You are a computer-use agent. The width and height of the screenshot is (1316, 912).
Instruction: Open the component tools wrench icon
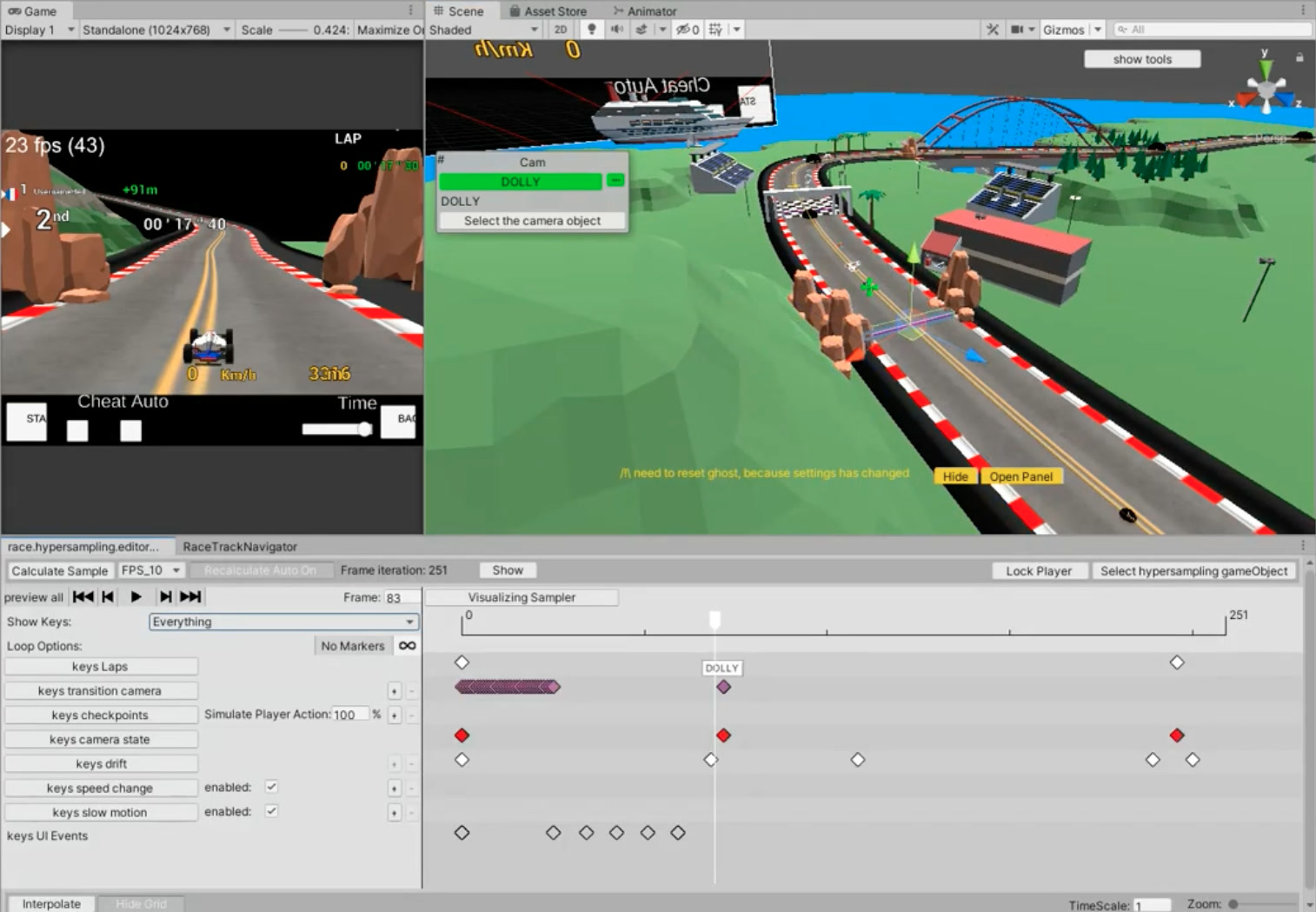(993, 30)
